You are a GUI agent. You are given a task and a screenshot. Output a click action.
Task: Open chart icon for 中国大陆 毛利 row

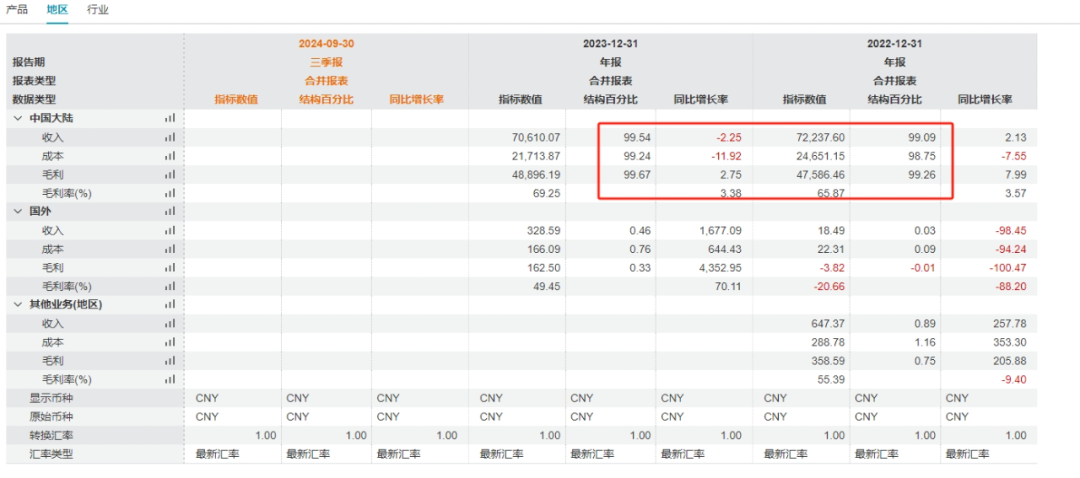coord(169,174)
